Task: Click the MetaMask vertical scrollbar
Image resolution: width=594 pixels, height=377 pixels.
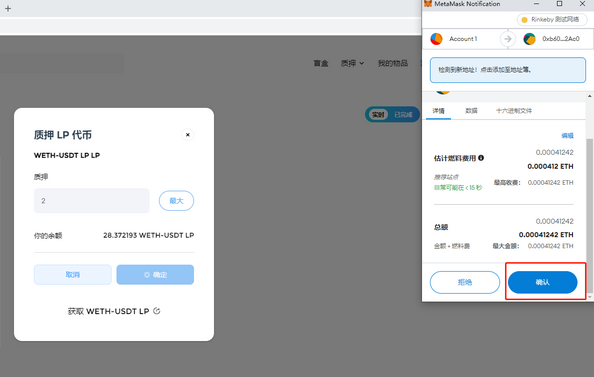Action: 589,216
